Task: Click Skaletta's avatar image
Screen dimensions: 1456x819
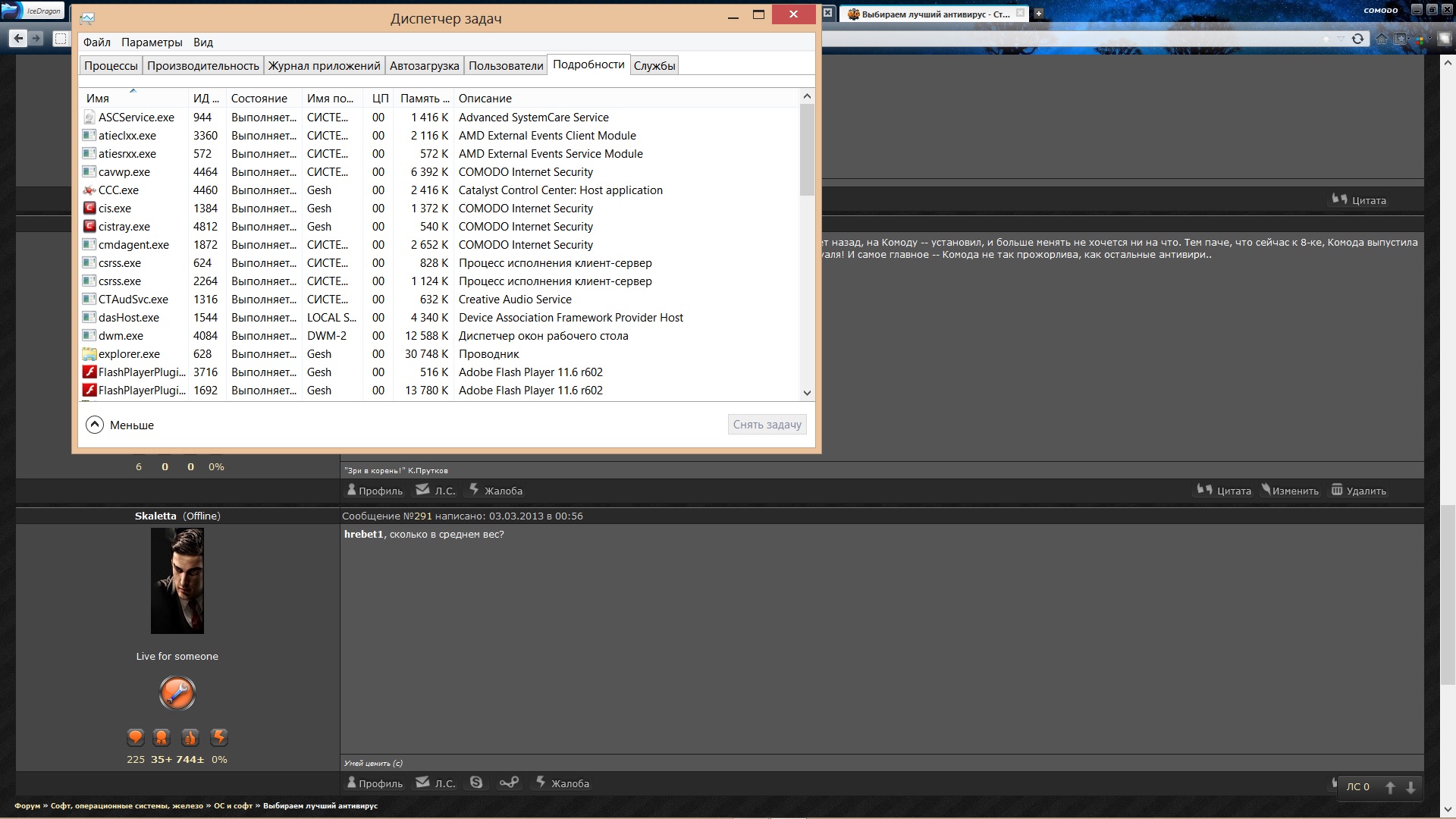Action: coord(177,581)
